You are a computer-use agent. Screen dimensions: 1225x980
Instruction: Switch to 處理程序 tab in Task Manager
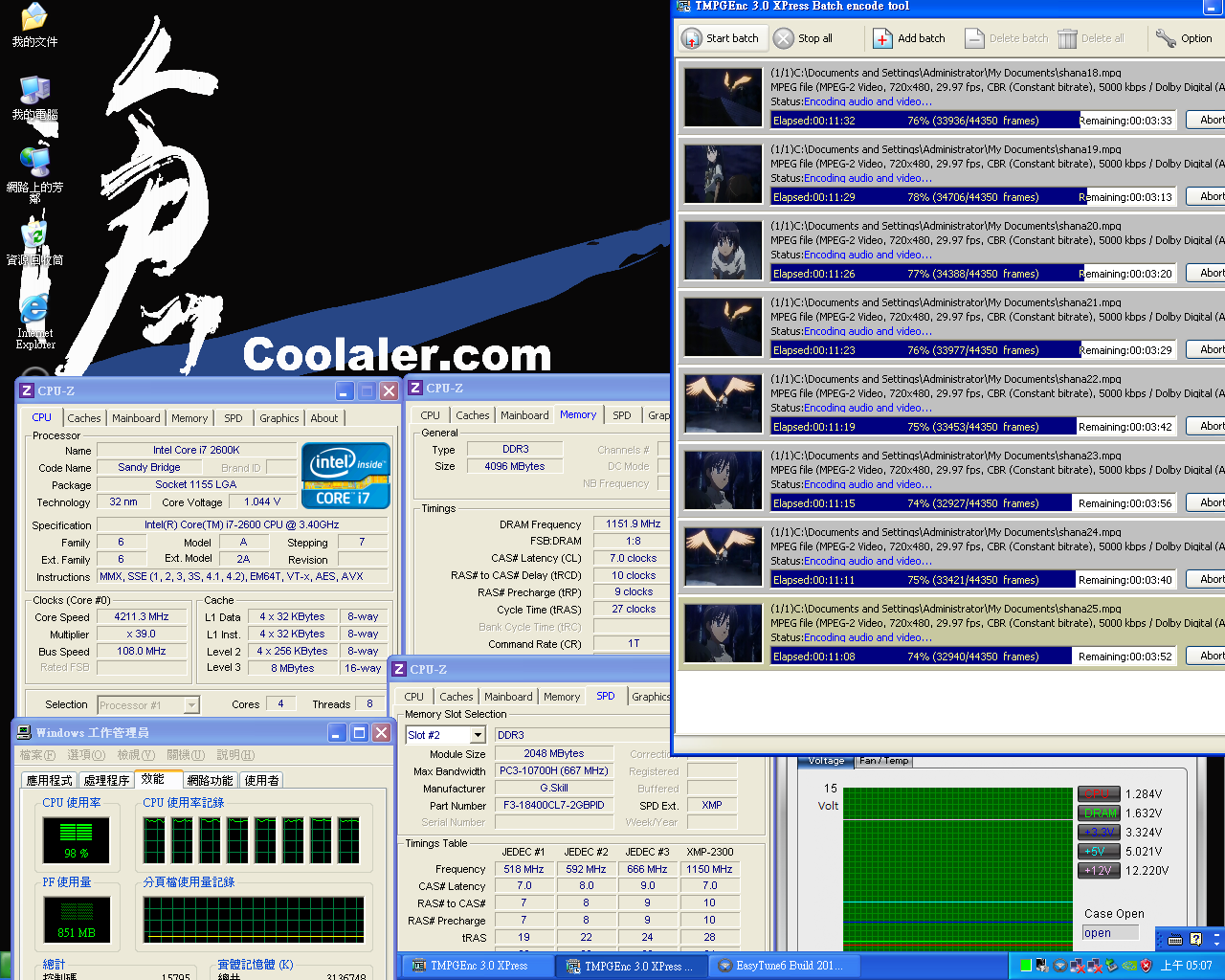tap(106, 780)
